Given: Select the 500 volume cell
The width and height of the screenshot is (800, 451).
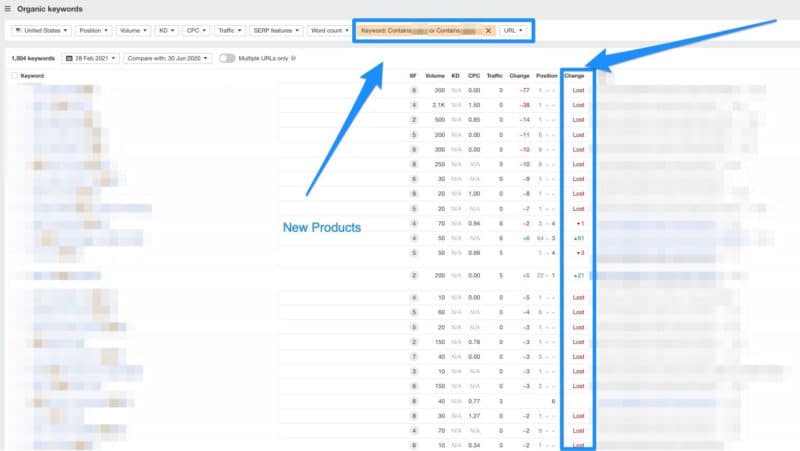Looking at the screenshot, I should [440, 120].
